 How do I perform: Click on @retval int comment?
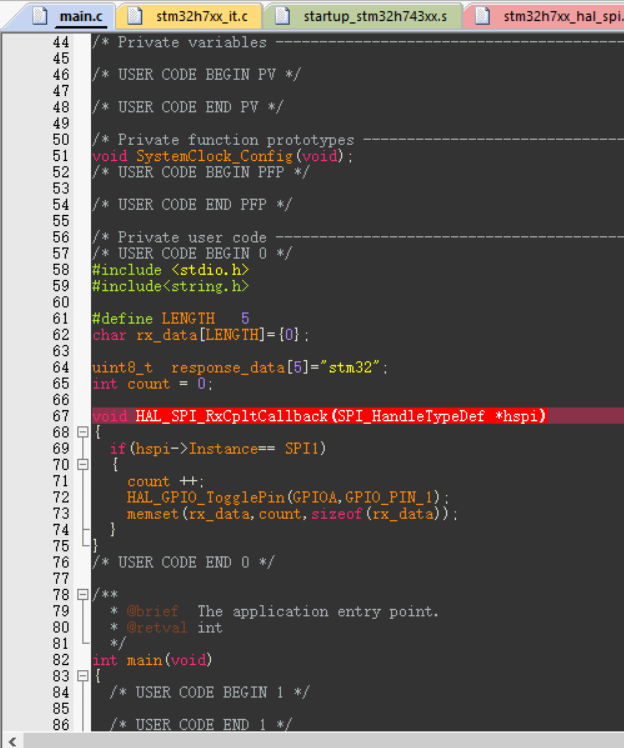(x=175, y=627)
